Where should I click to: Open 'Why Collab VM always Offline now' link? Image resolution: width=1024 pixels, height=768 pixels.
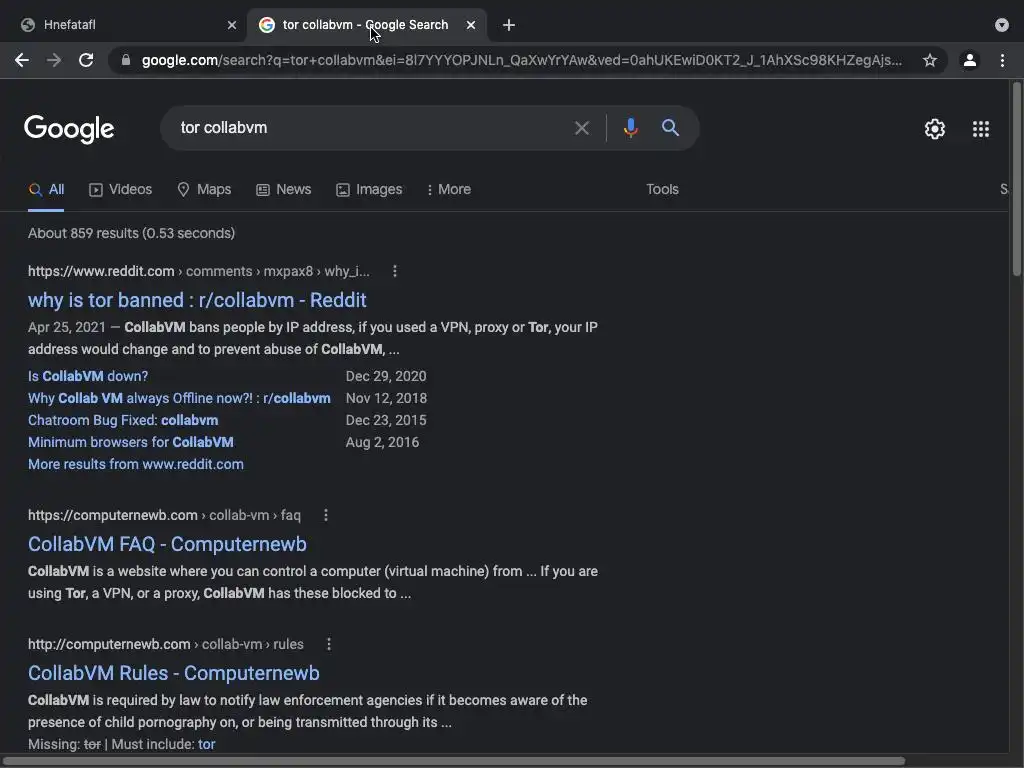179,398
